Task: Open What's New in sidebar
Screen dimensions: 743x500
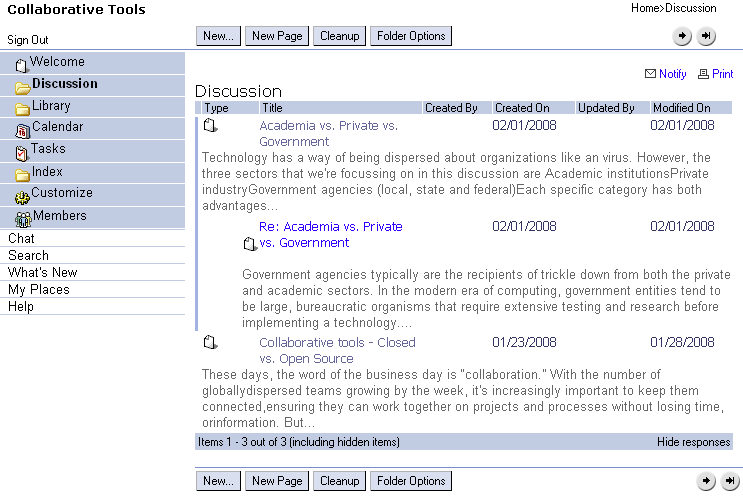Action: (42, 273)
